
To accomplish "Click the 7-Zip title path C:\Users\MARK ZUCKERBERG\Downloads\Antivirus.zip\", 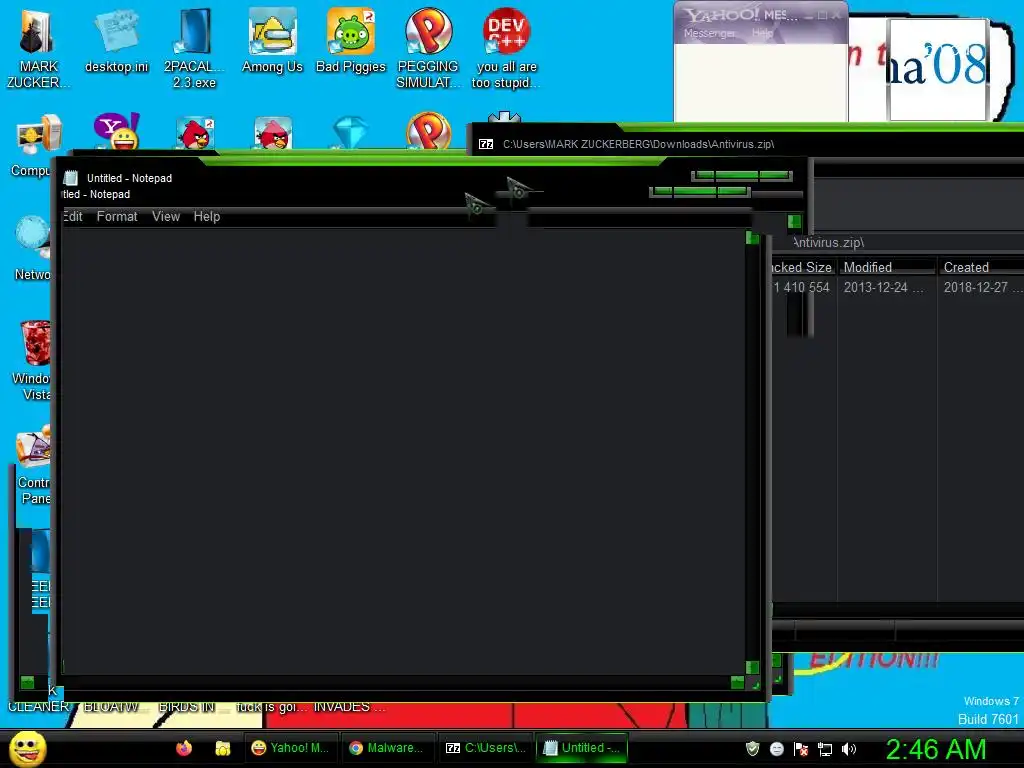I will (x=638, y=144).
